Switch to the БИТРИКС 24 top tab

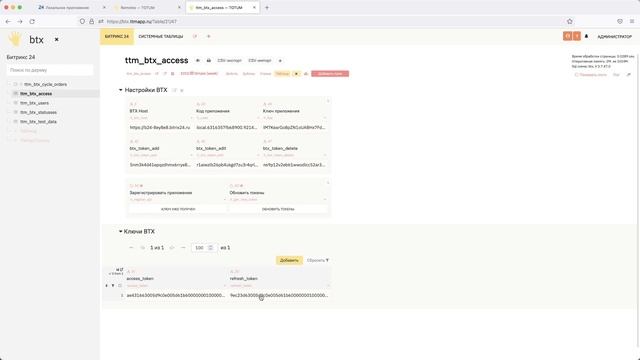click(117, 37)
